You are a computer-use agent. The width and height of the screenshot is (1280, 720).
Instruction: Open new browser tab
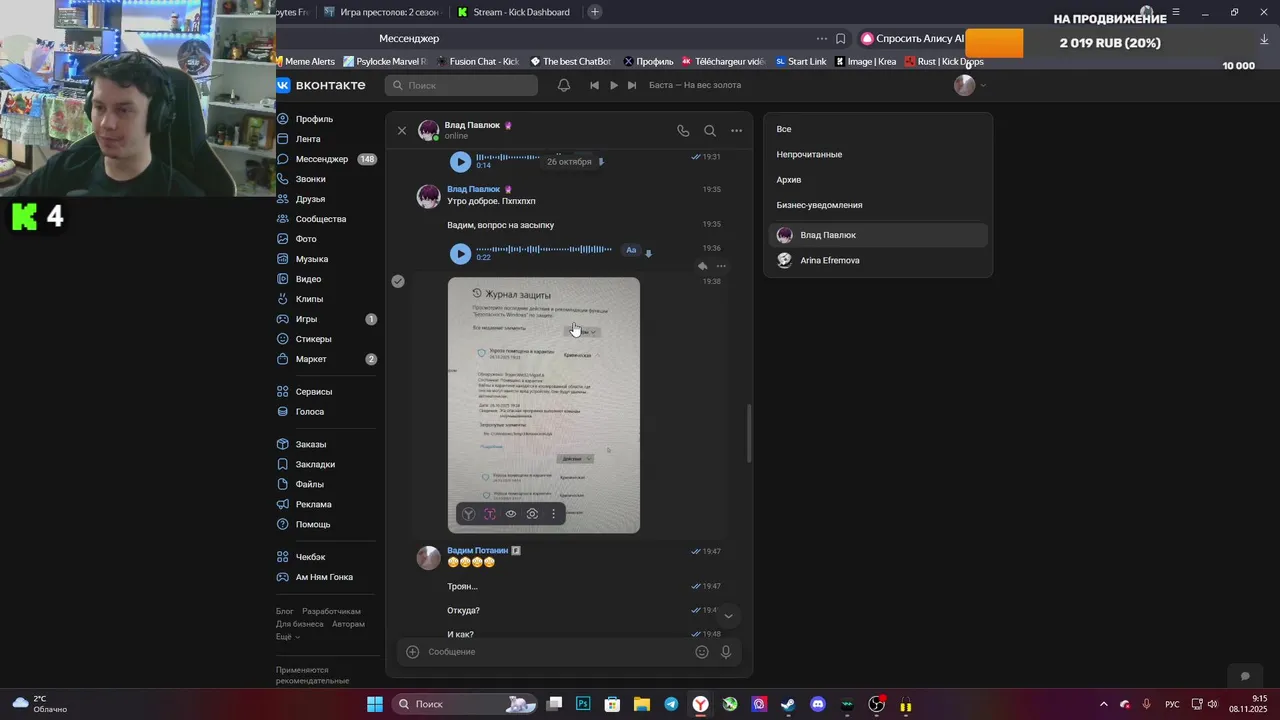[x=595, y=12]
